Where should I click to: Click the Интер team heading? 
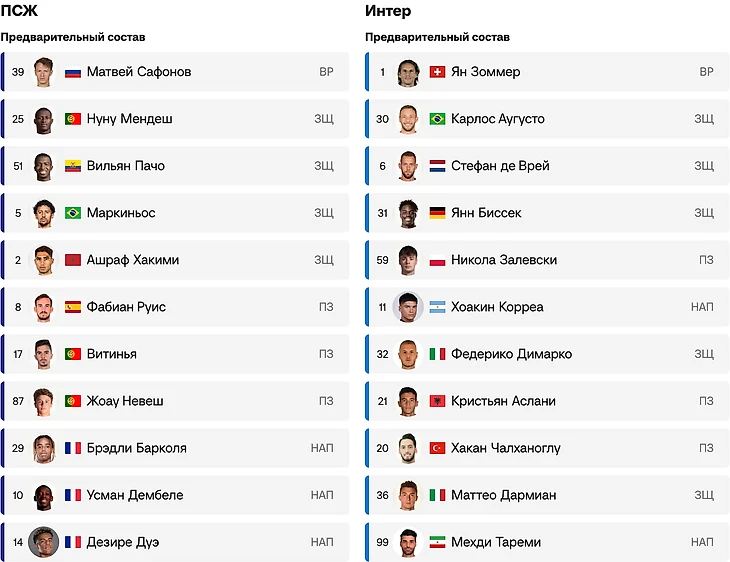(x=388, y=10)
